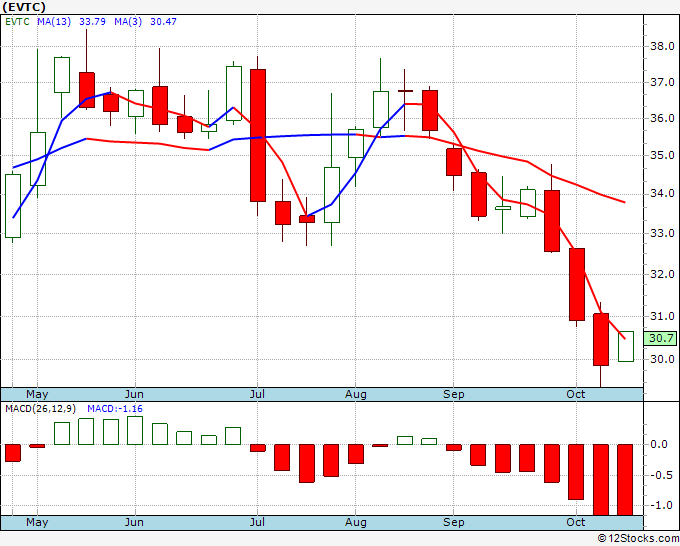Click Jul on the MACD panel time axis
The height and width of the screenshot is (546, 680).
click(257, 522)
